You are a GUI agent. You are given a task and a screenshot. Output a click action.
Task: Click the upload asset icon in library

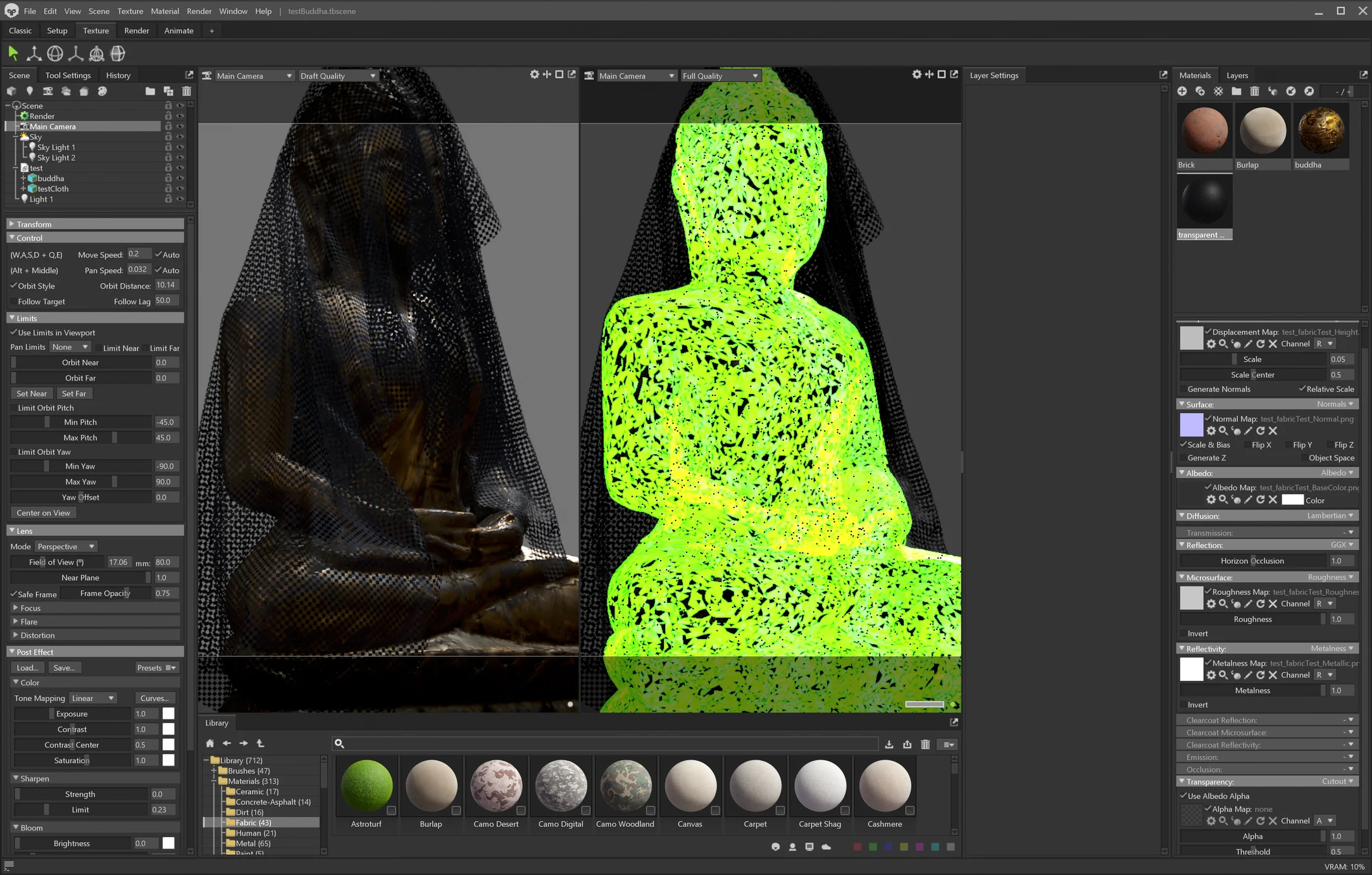[907, 744]
